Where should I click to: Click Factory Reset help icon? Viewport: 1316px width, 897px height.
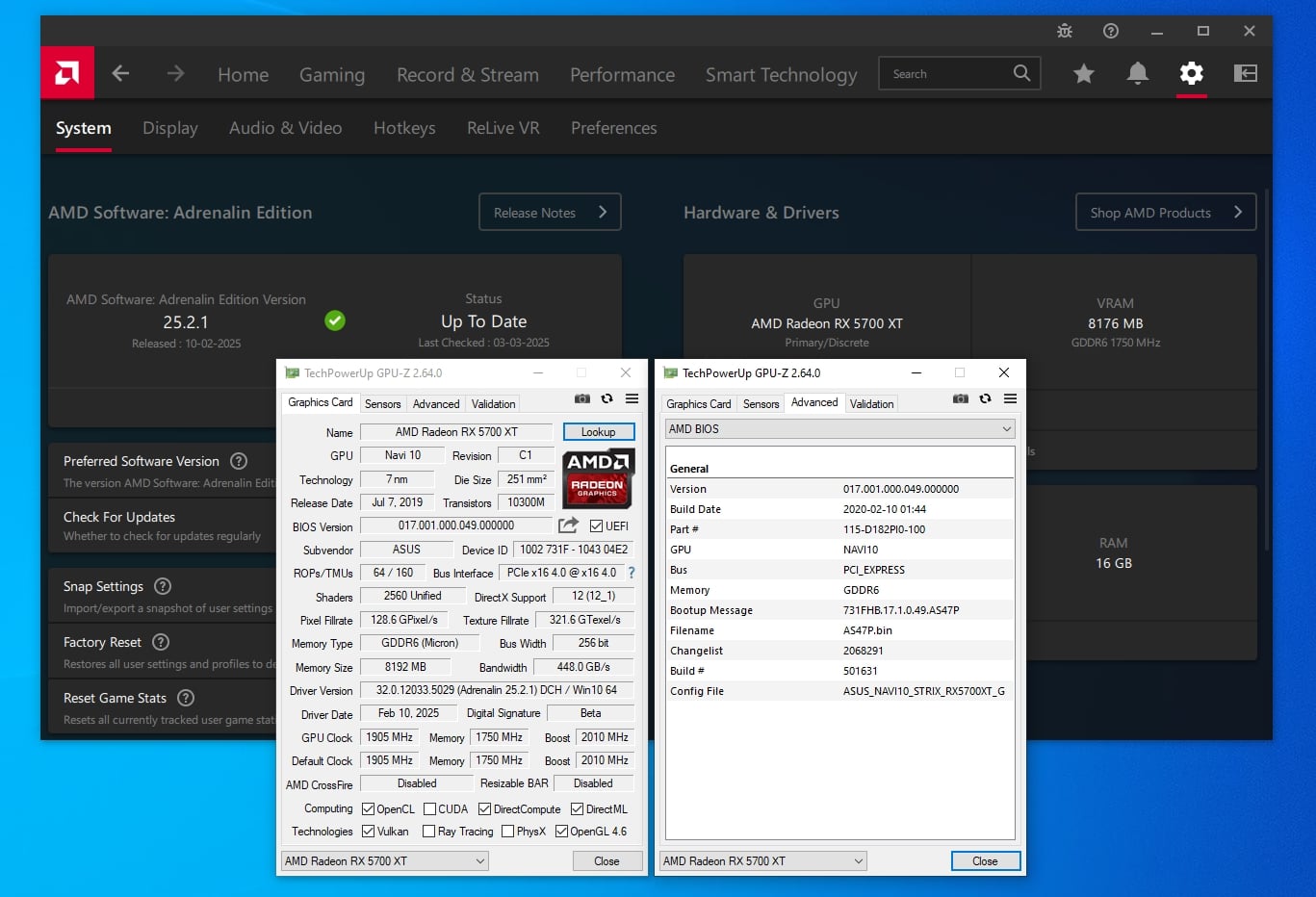tap(161, 642)
